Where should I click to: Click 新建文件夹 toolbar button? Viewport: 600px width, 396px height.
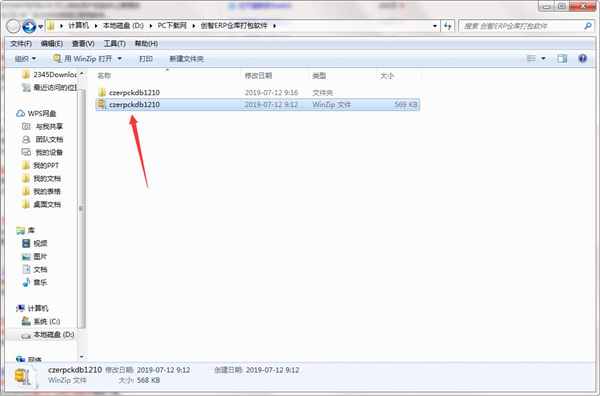pos(186,59)
